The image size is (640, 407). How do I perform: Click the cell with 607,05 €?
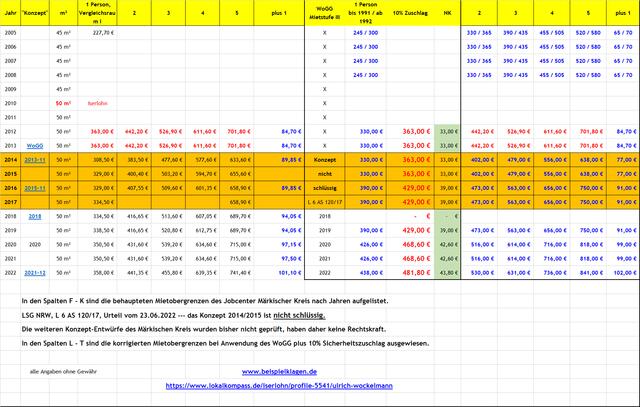202,216
